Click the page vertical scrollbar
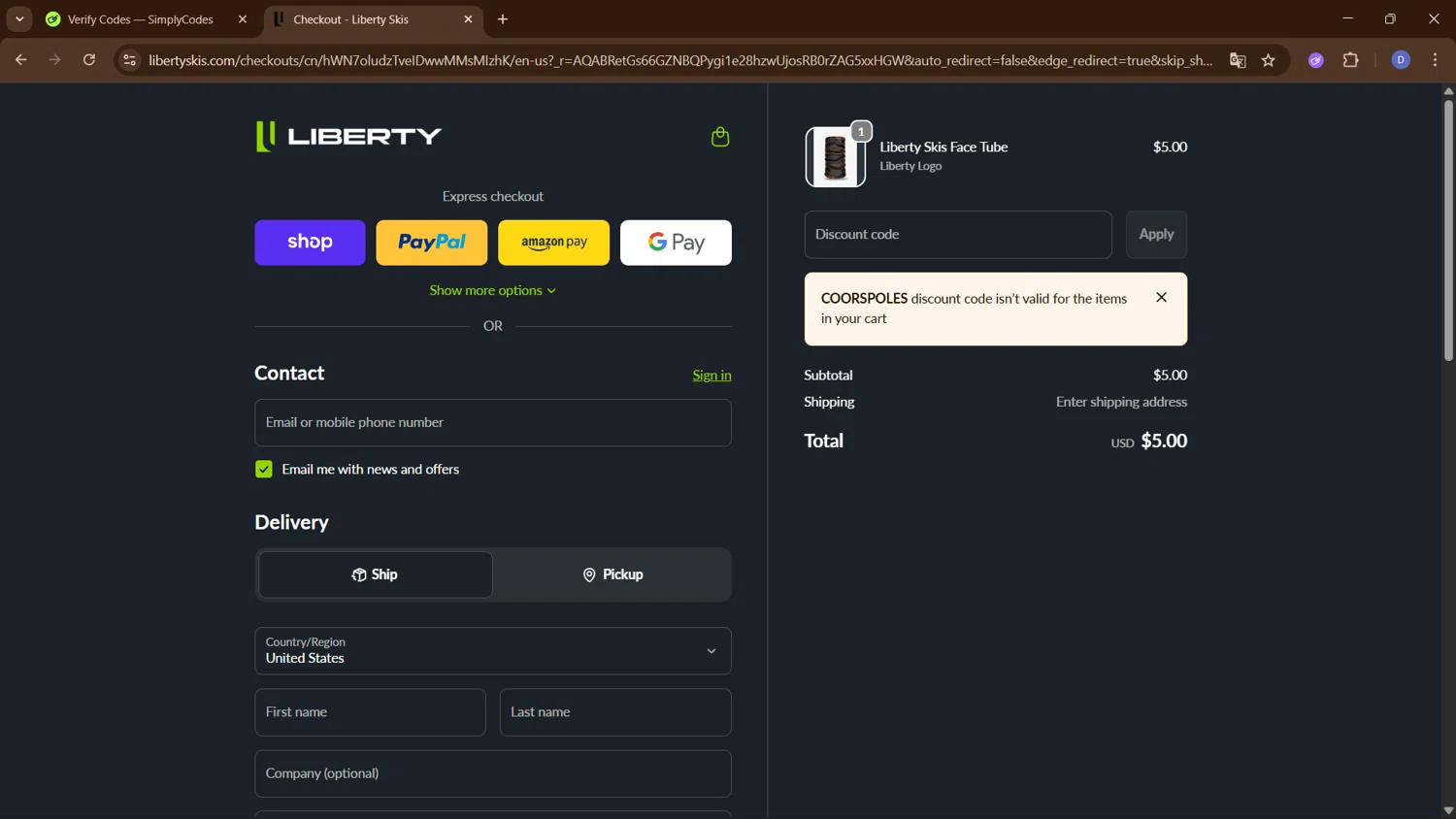 point(1448,229)
